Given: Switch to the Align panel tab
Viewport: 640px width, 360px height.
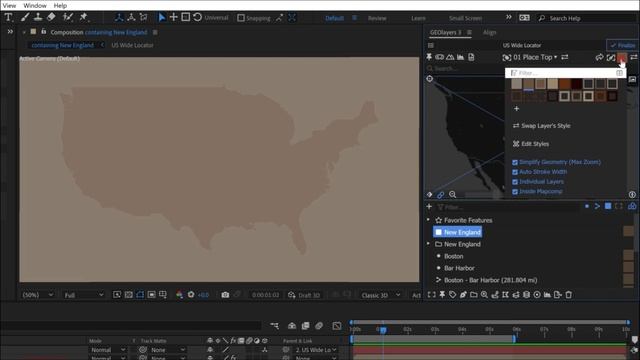Looking at the screenshot, I should click(x=489, y=32).
